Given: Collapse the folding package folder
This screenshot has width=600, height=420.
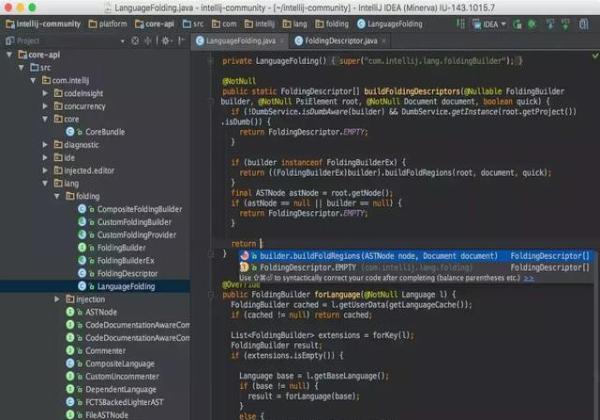Looking at the screenshot, I should tap(59, 196).
